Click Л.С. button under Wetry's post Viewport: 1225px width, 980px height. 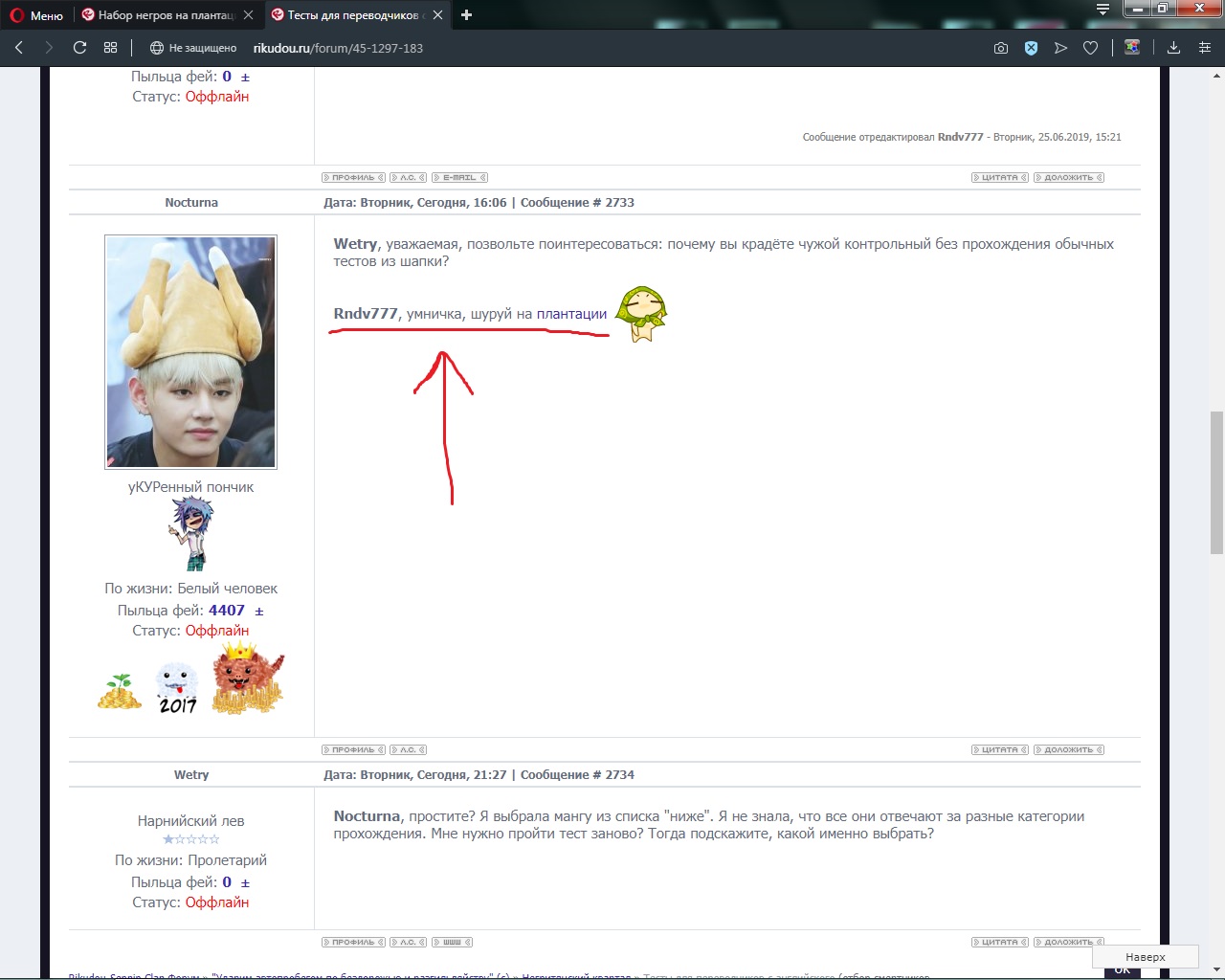pyautogui.click(x=408, y=943)
